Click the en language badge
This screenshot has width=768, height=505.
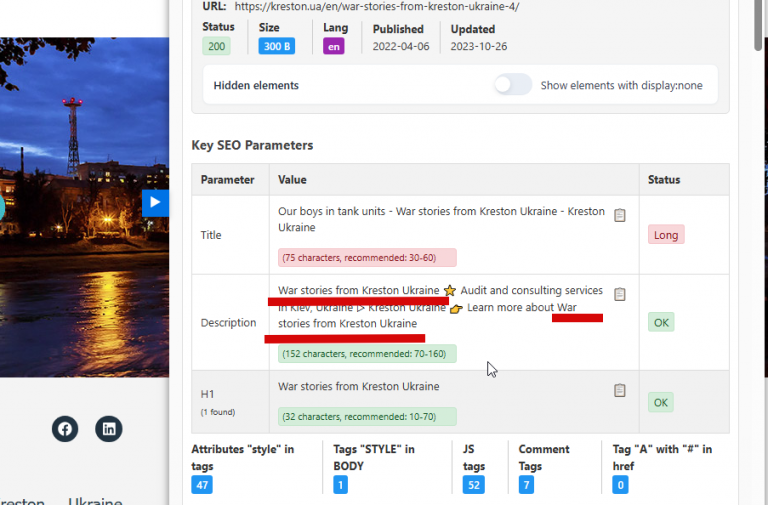334,47
